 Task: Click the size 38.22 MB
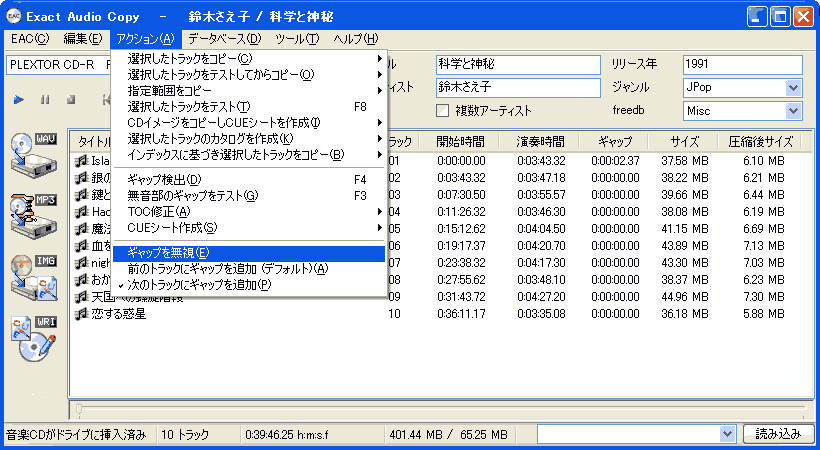[x=685, y=178]
